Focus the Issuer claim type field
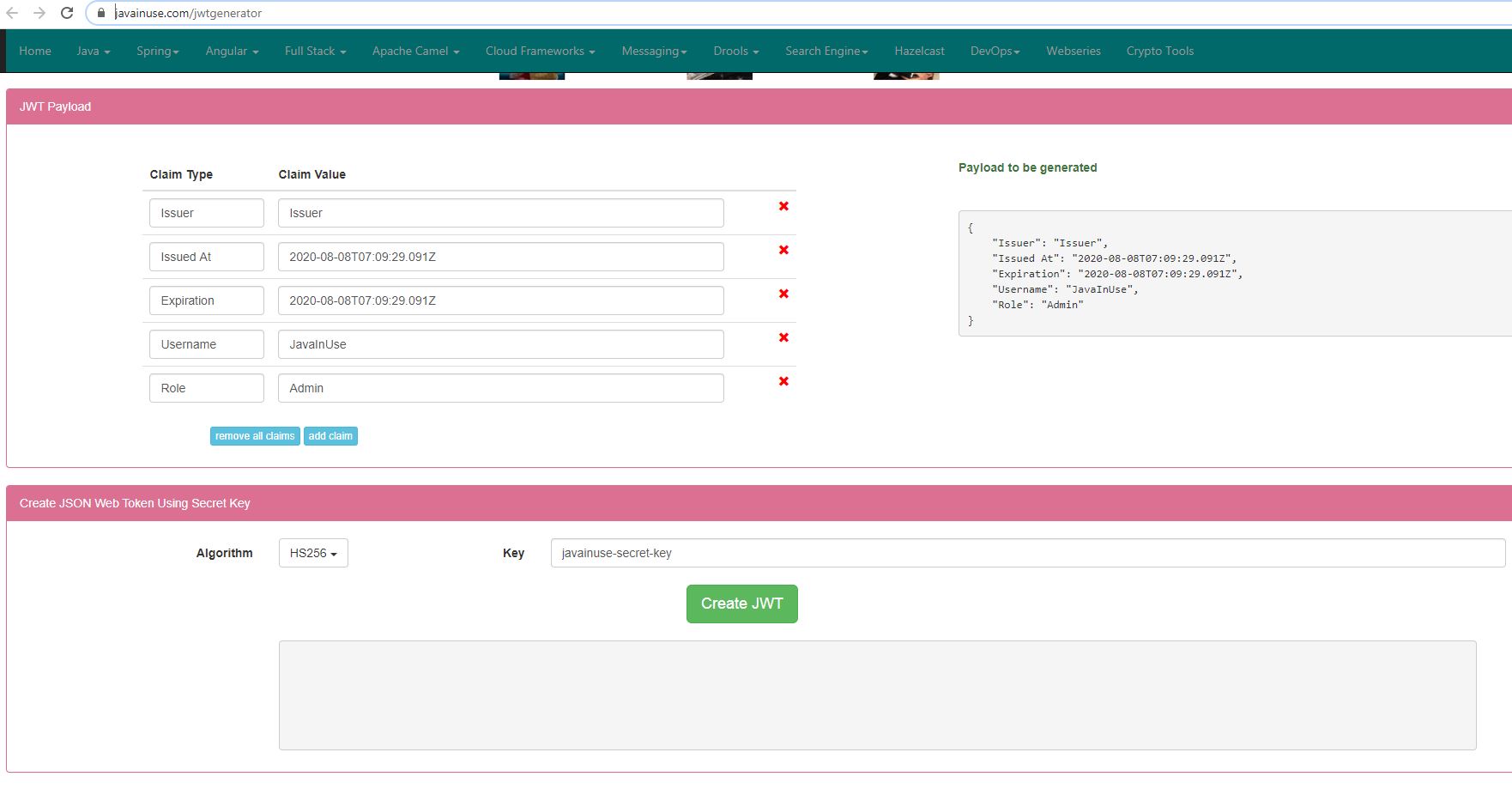This screenshot has height=801, width=1512. point(207,213)
